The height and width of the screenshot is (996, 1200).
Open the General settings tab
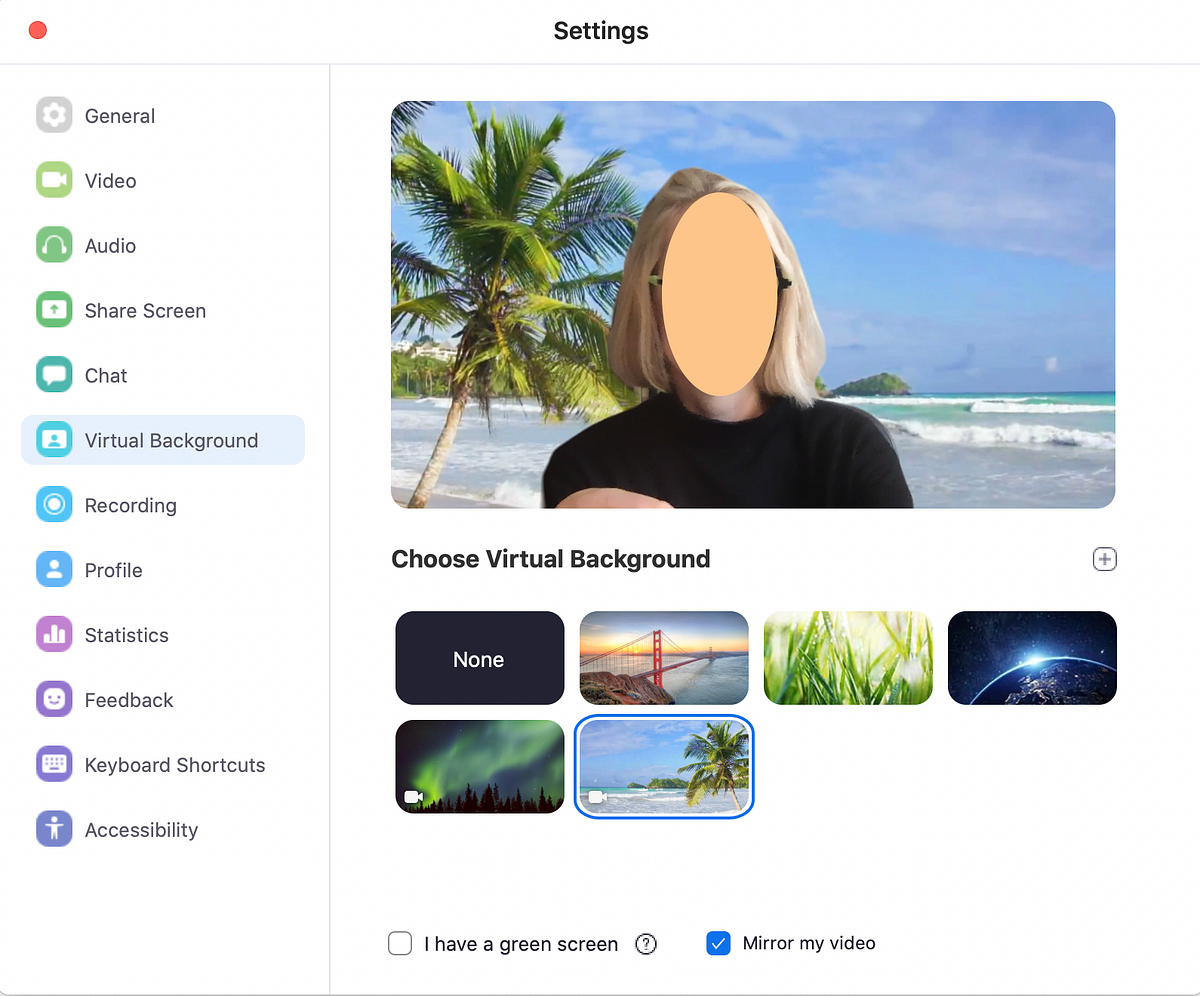[x=163, y=116]
